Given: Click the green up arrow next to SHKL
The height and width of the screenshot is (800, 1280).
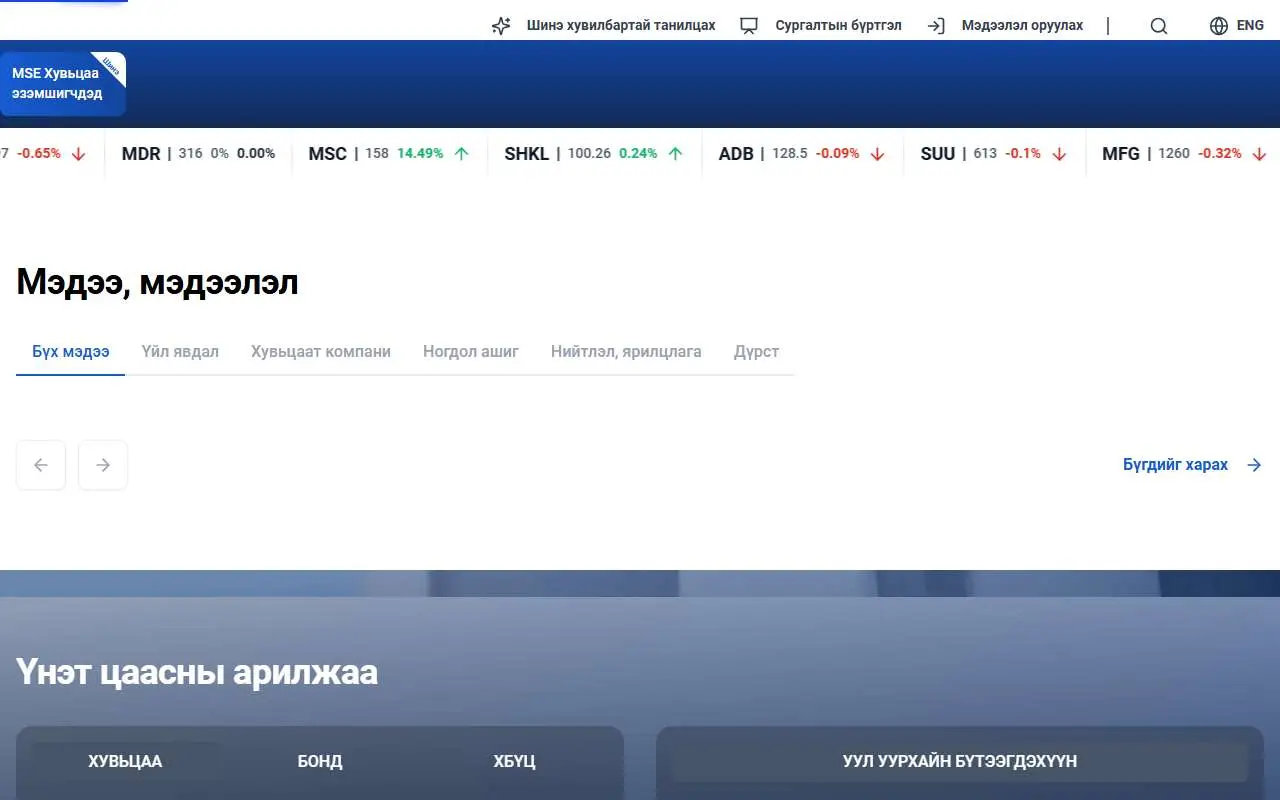Looking at the screenshot, I should (x=675, y=154).
